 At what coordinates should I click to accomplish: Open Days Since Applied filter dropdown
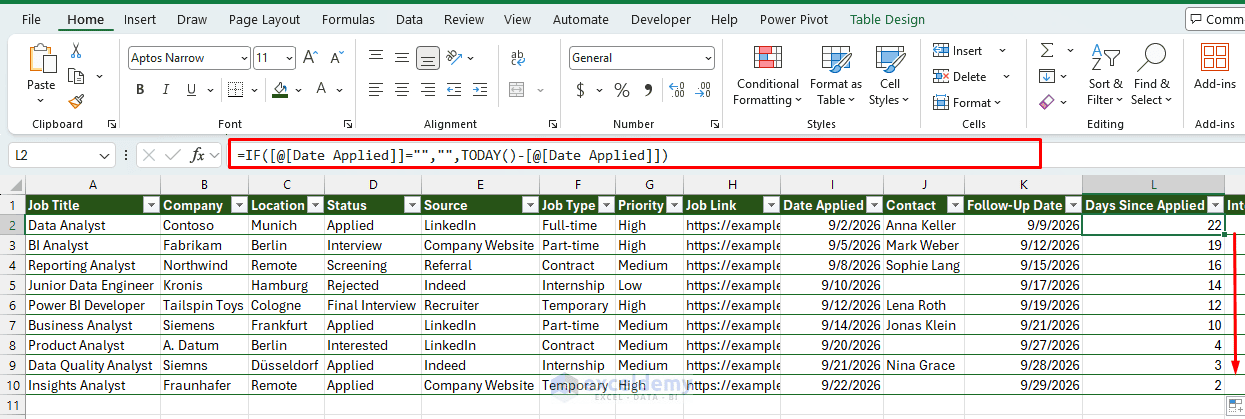tap(1215, 205)
